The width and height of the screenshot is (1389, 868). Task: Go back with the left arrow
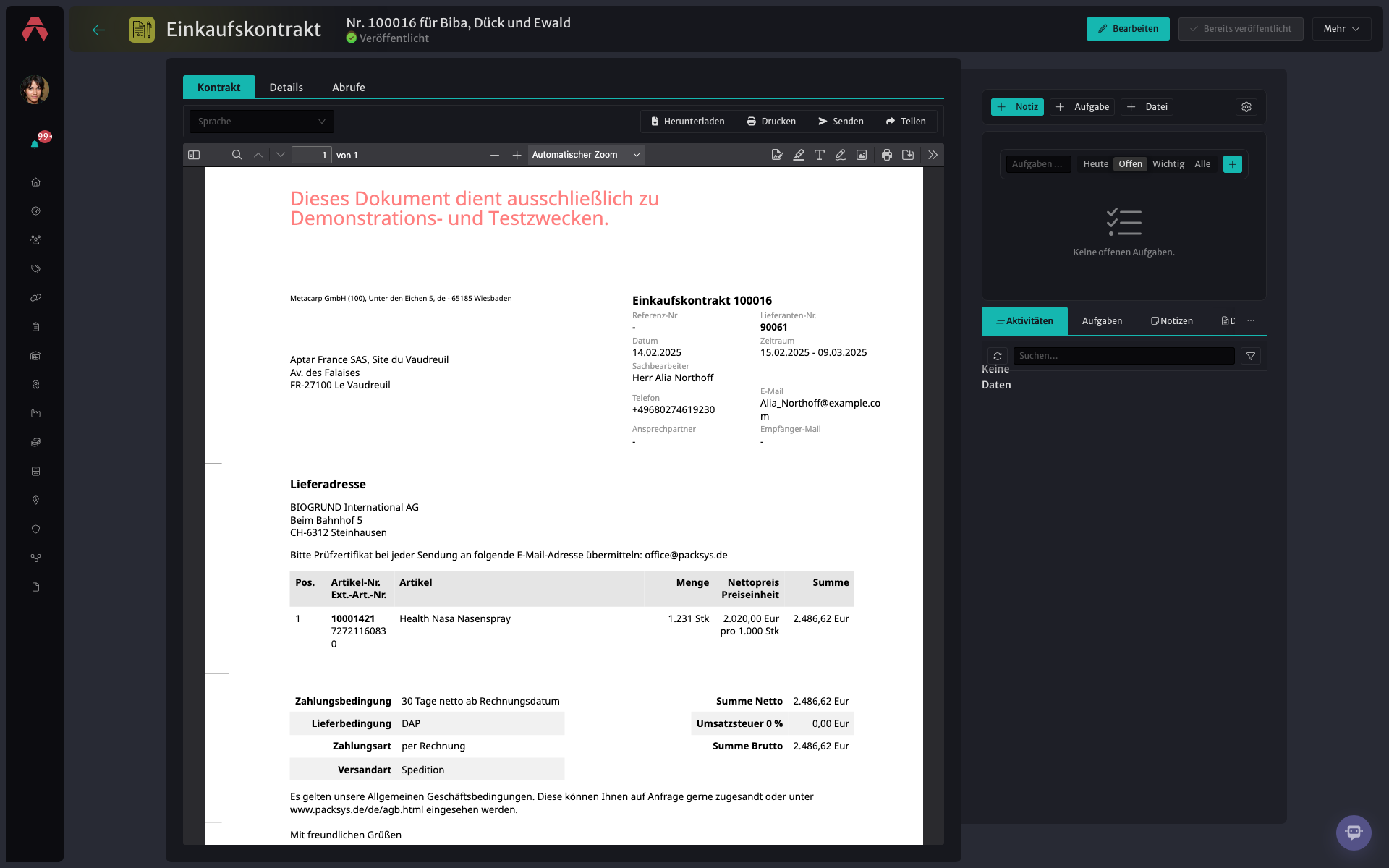[x=99, y=30]
